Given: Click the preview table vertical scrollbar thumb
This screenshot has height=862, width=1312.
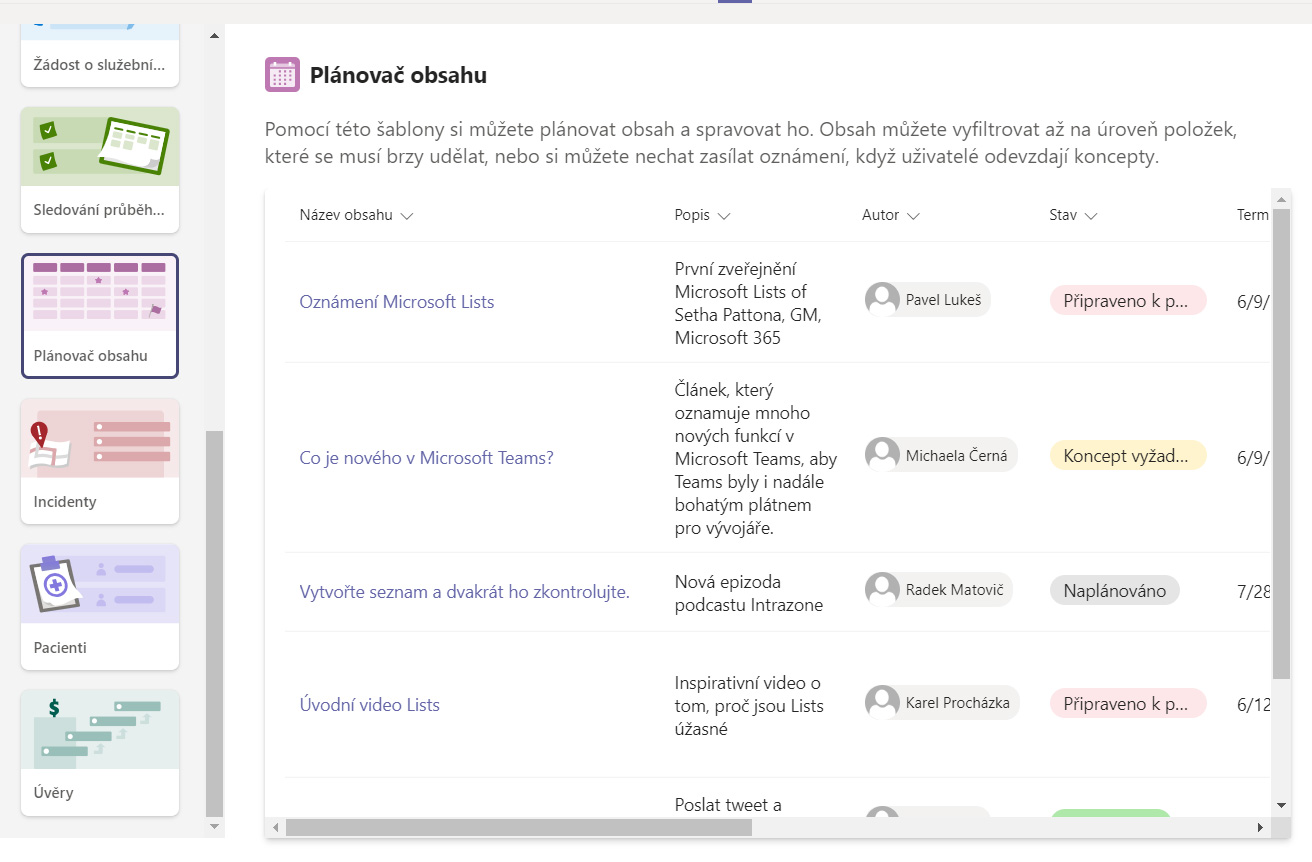Looking at the screenshot, I should coord(1281,444).
